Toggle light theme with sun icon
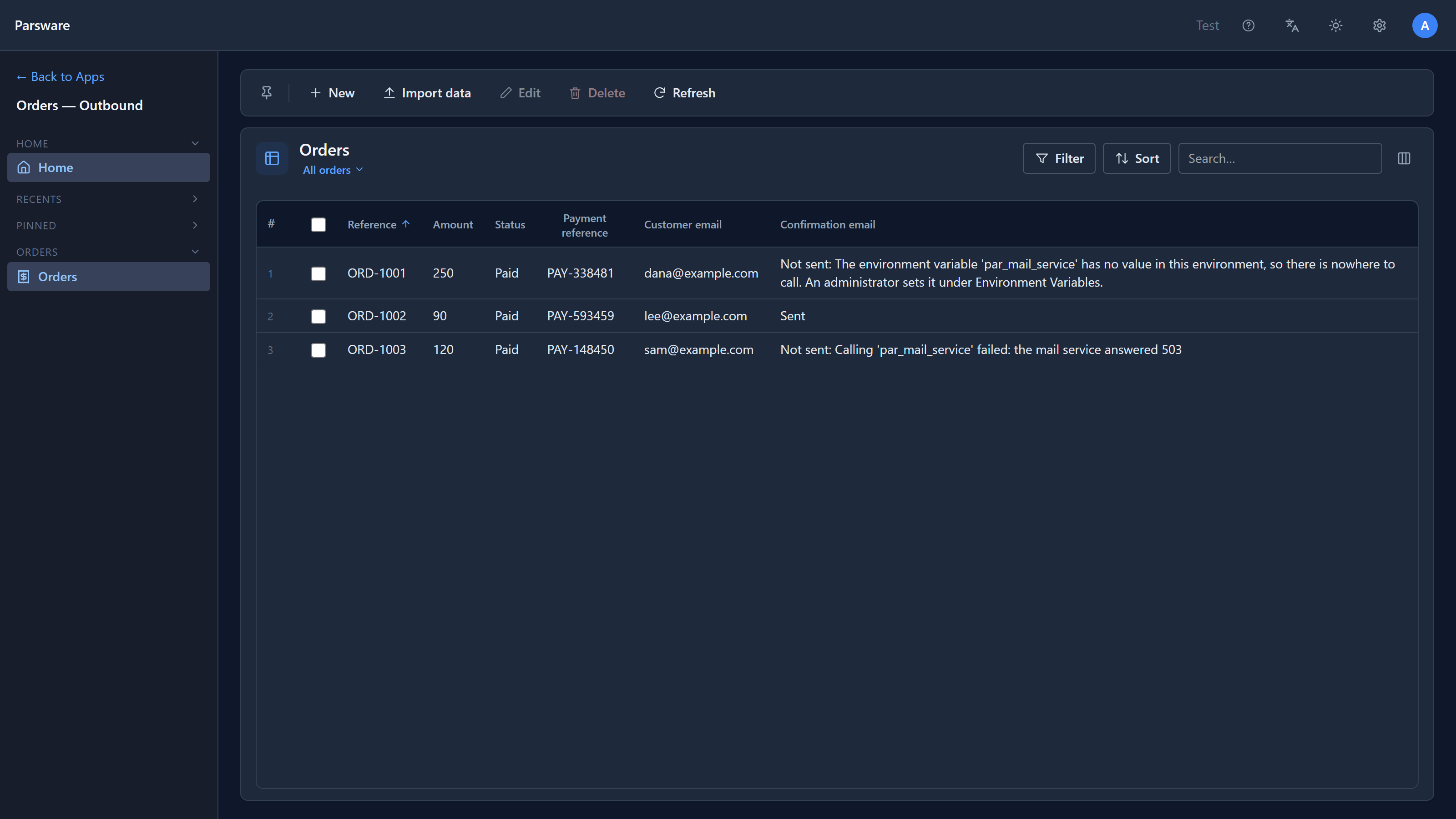Image resolution: width=1456 pixels, height=819 pixels. tap(1335, 25)
